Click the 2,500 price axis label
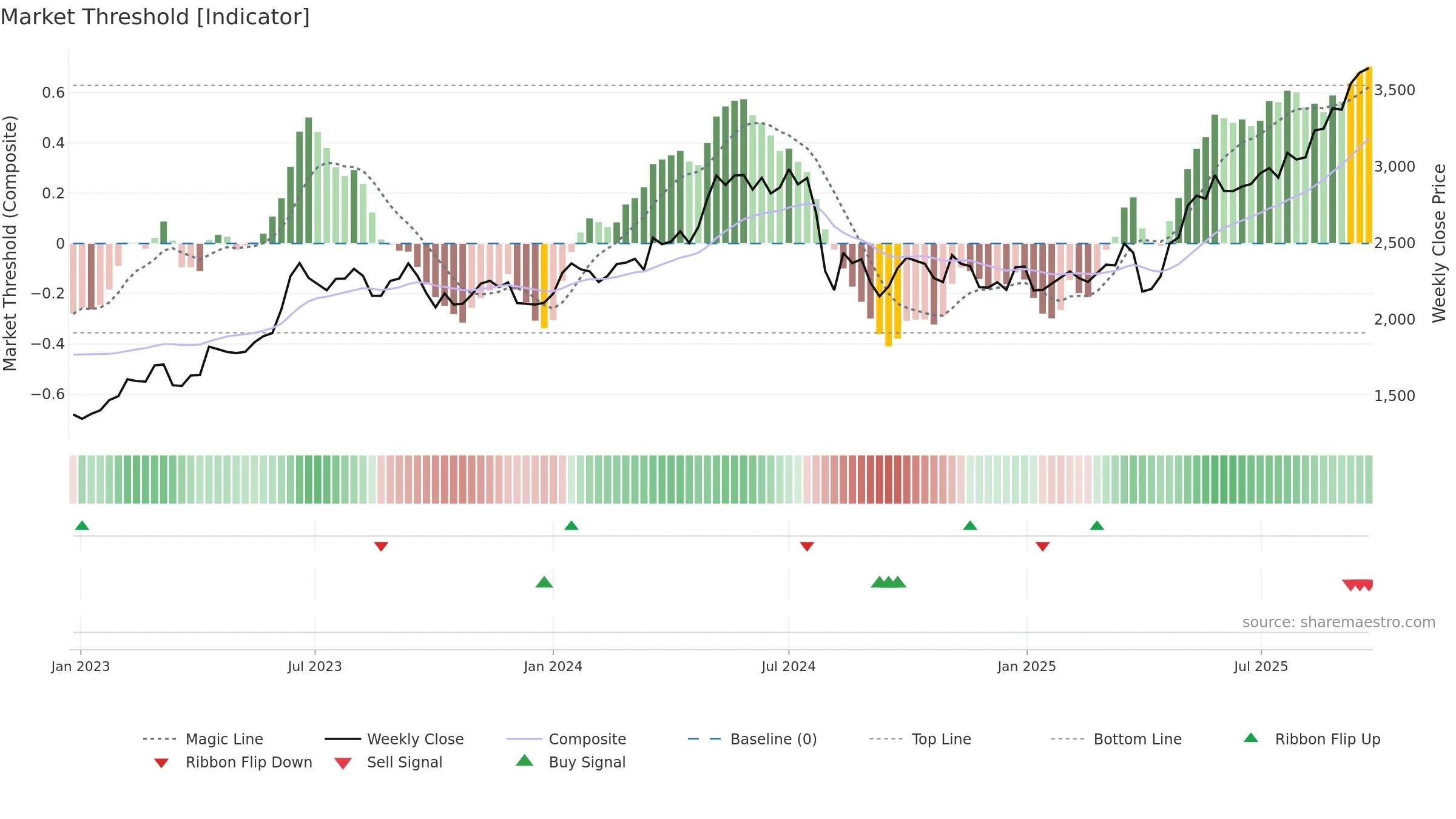The image size is (1456, 819). pyautogui.click(x=1395, y=243)
